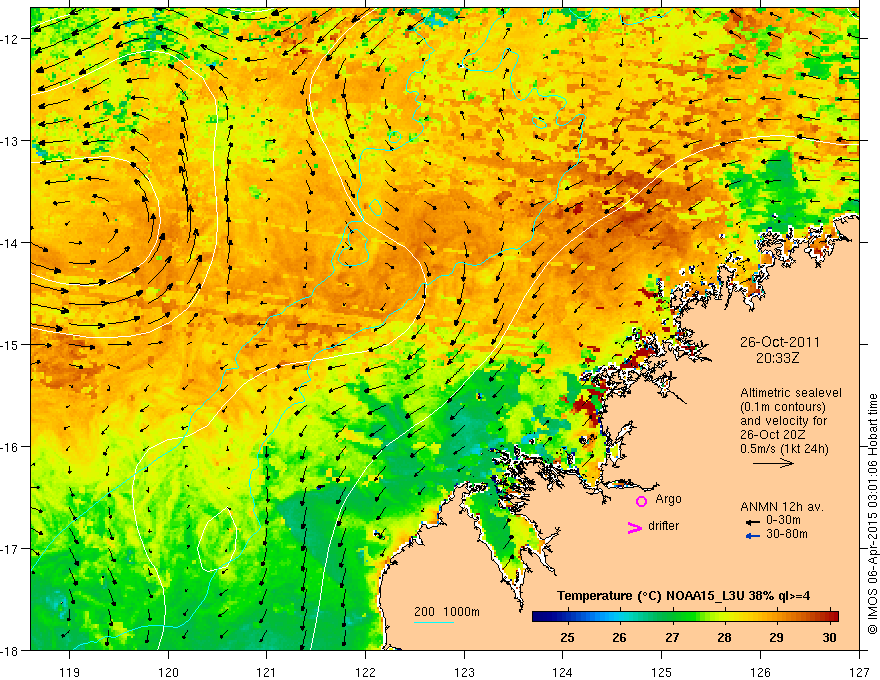880x680 pixels.
Task: Select the date text 26-Oct-2011
Action: pyautogui.click(x=780, y=342)
